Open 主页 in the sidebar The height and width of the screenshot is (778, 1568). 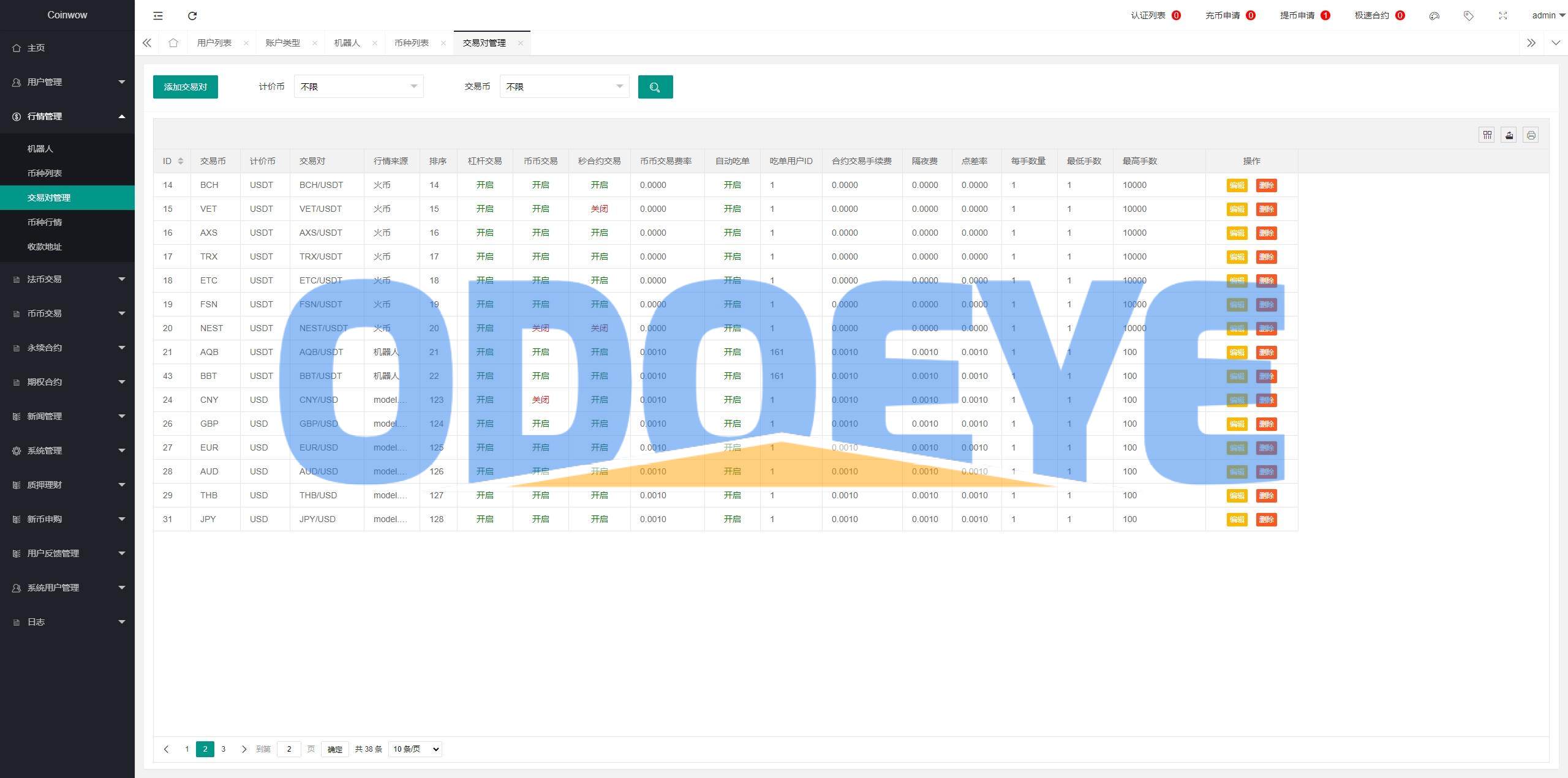(67, 48)
